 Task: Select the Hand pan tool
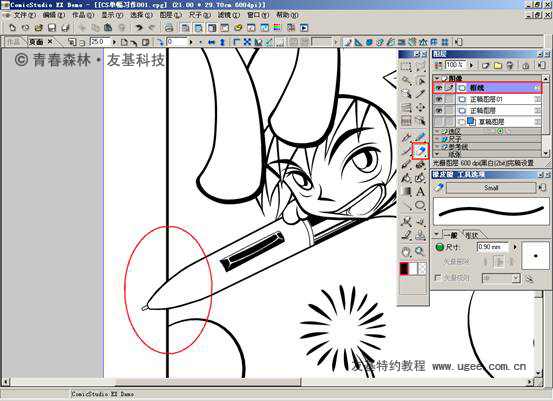coord(406,251)
